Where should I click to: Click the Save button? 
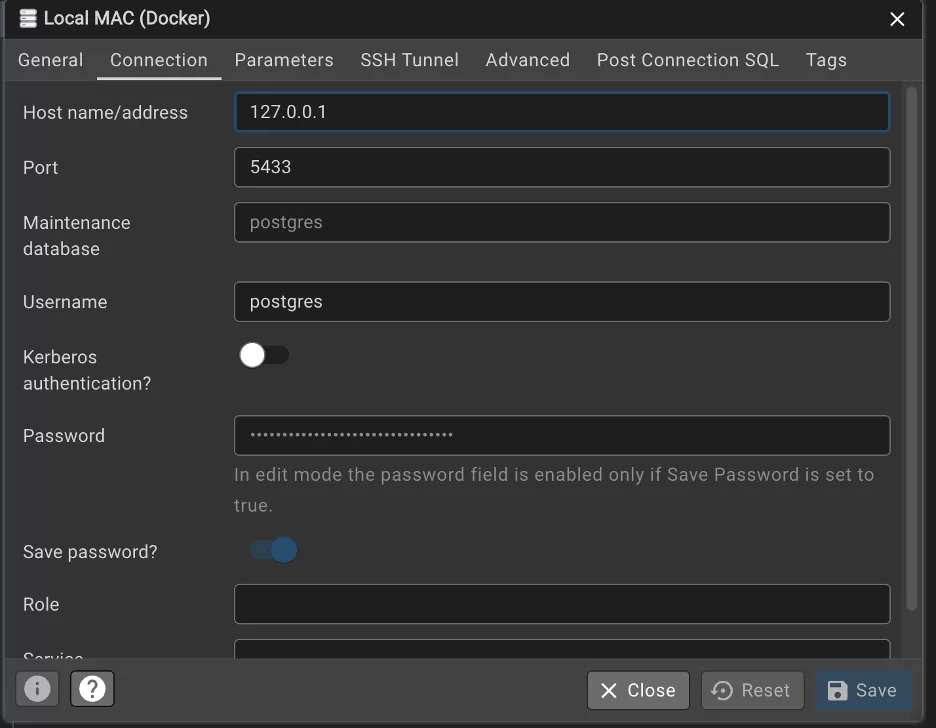pyautogui.click(x=863, y=690)
